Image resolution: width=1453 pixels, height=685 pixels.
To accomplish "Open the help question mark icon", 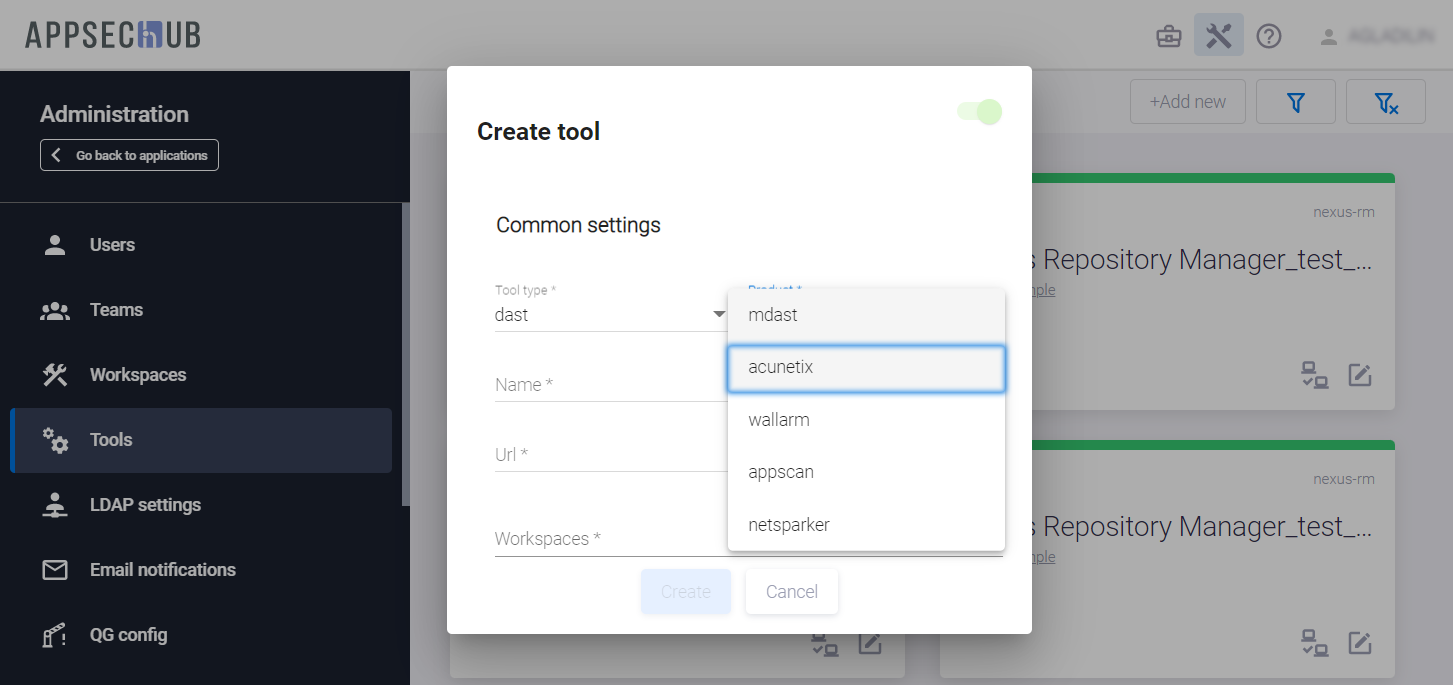I will pos(1269,37).
